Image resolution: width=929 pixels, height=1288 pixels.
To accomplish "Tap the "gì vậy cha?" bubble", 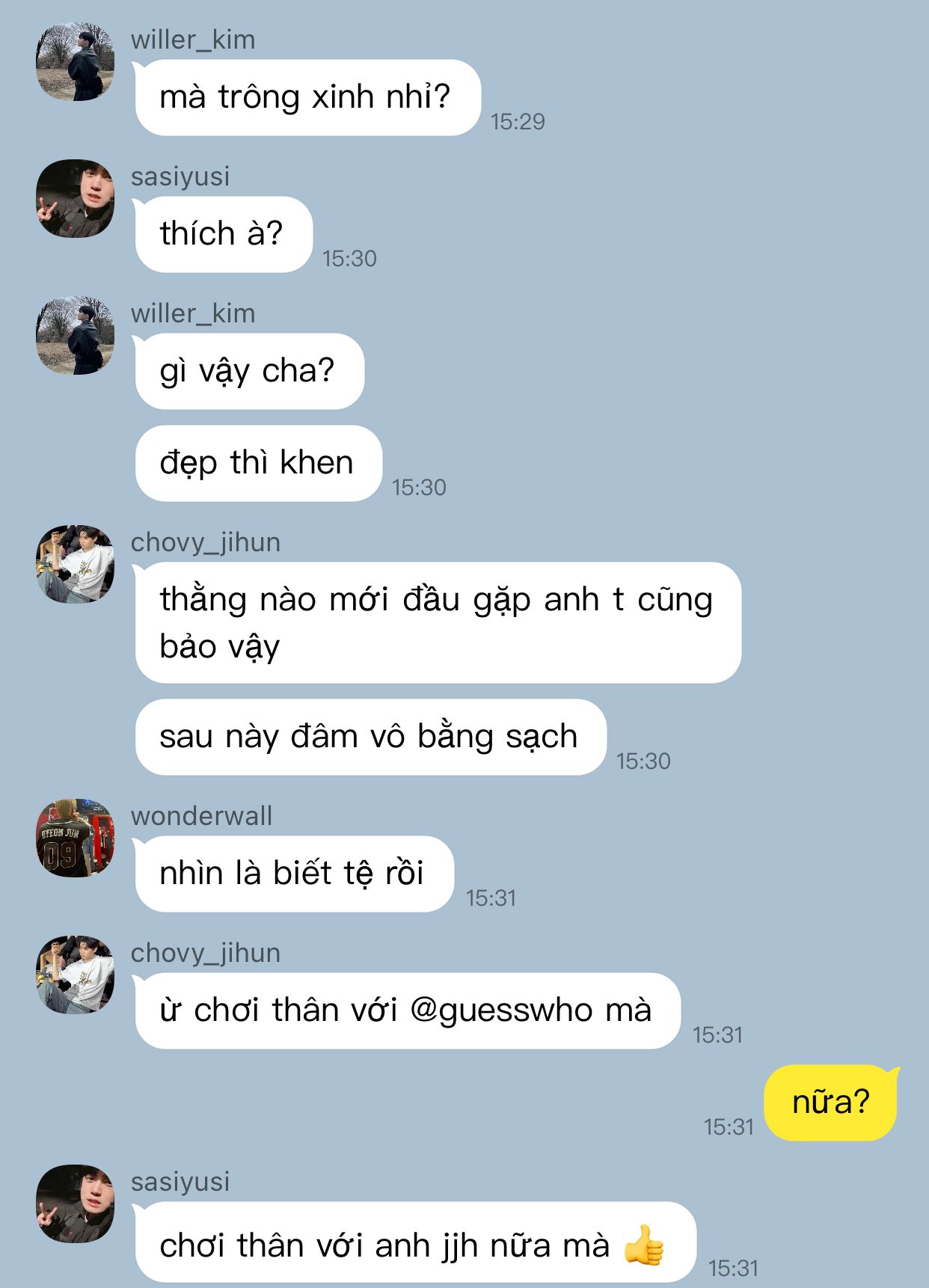I will click(248, 372).
